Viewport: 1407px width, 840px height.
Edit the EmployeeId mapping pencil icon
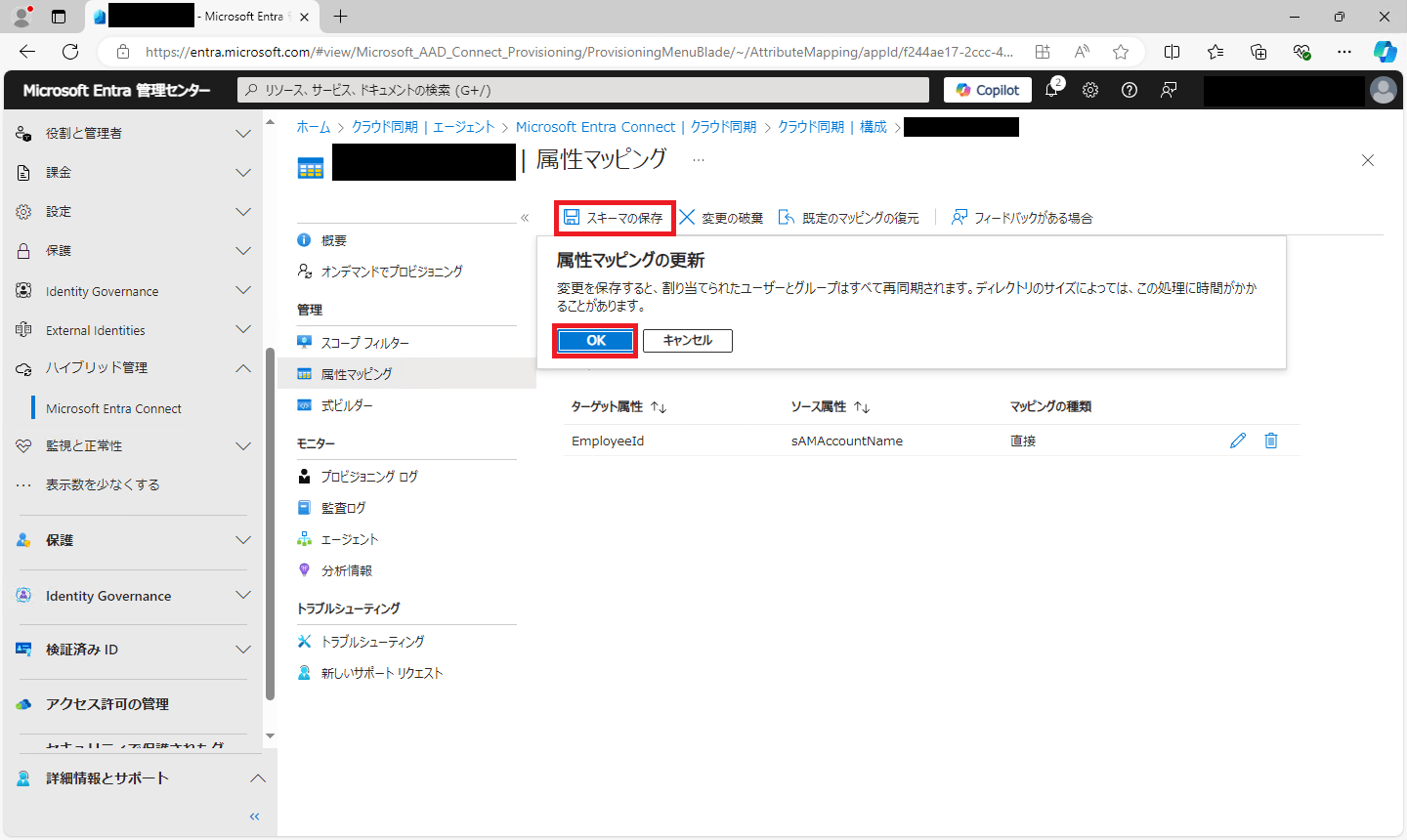[x=1238, y=441]
